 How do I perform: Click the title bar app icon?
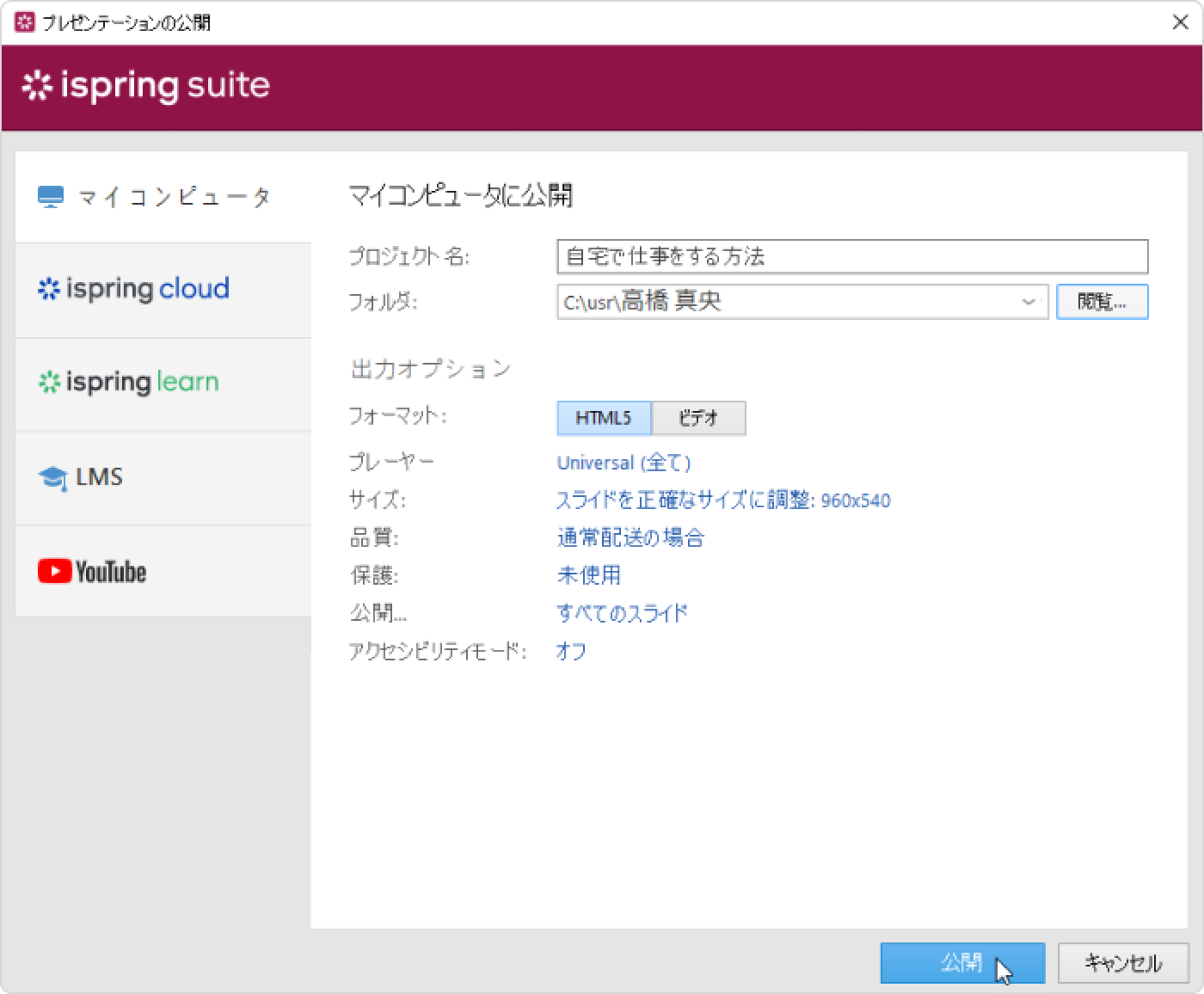coord(25,22)
